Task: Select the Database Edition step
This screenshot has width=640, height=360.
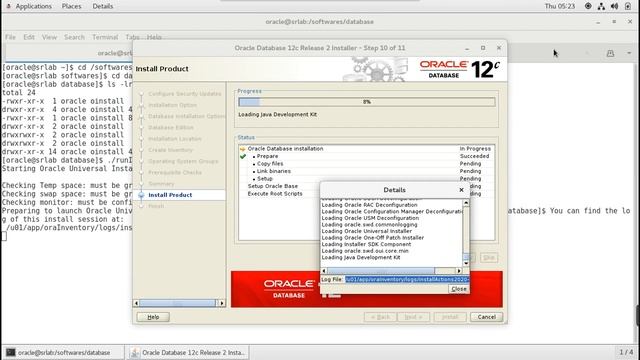Action: point(171,127)
